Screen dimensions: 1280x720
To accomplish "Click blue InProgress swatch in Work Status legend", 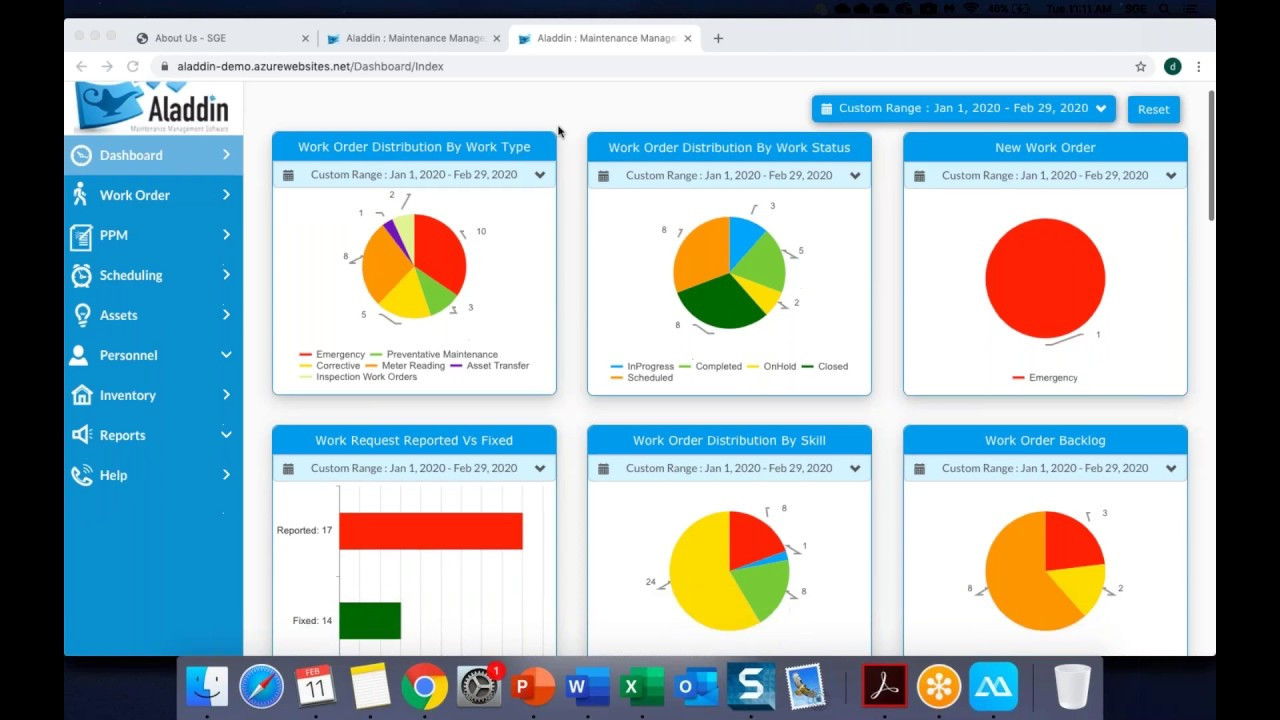I will click(617, 367).
